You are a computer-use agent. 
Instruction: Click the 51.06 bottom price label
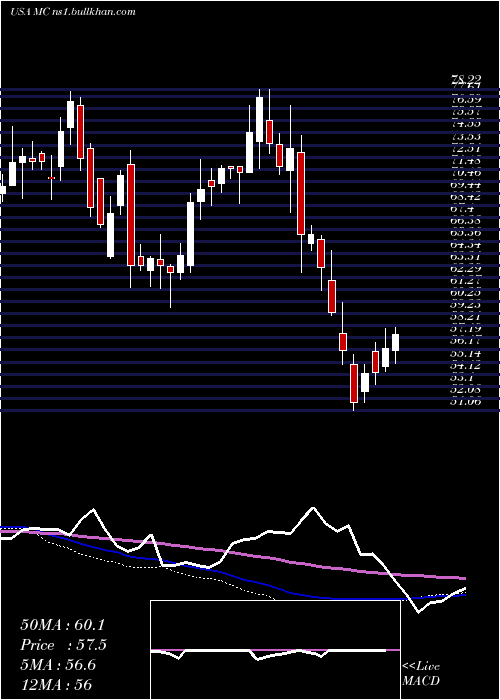466,401
